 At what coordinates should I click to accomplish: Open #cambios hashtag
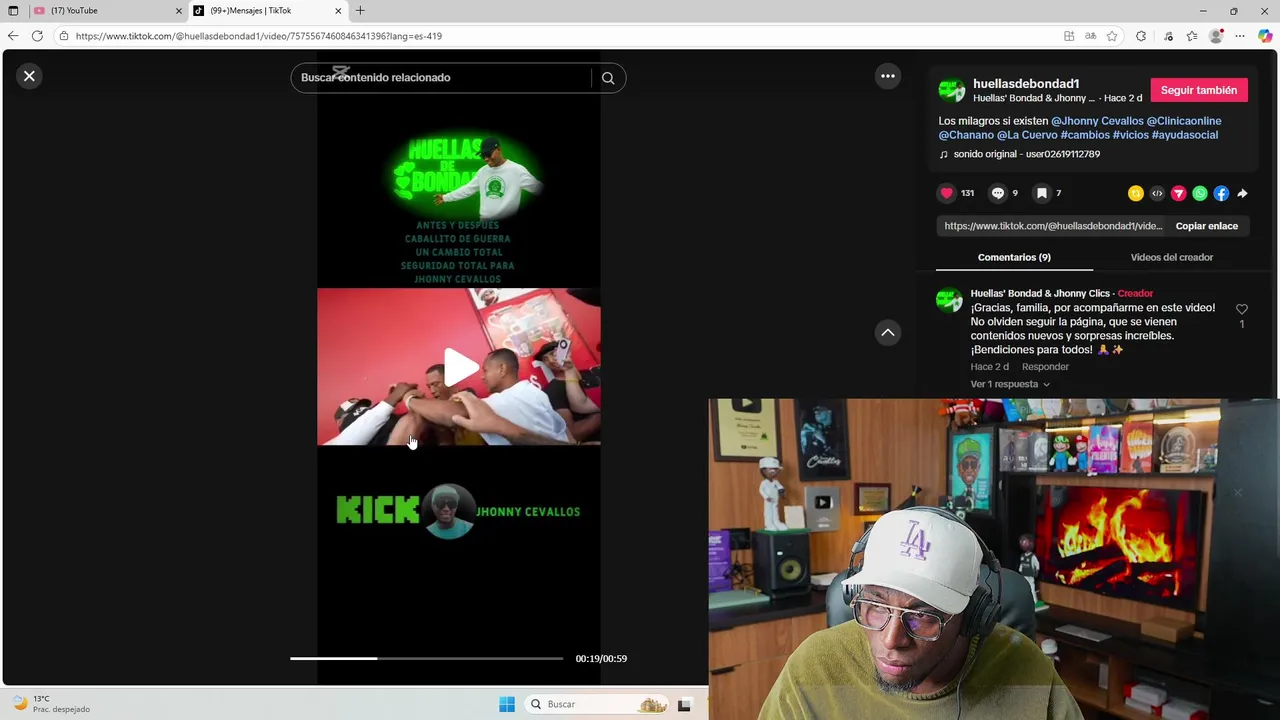[x=1085, y=135]
